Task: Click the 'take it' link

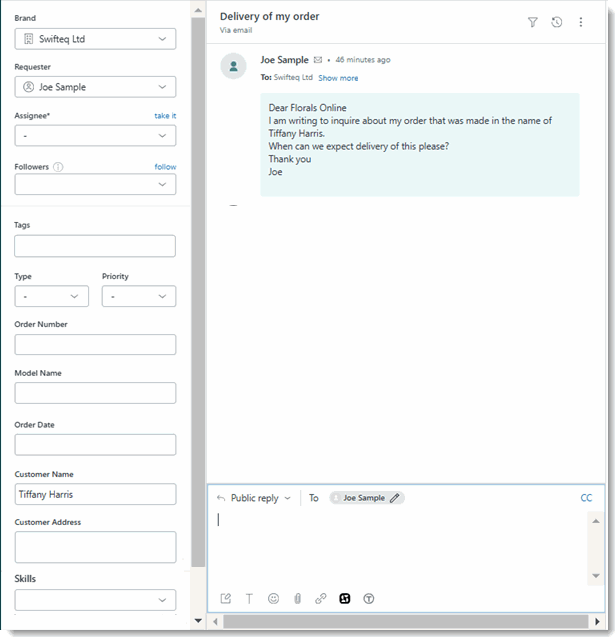Action: point(165,116)
